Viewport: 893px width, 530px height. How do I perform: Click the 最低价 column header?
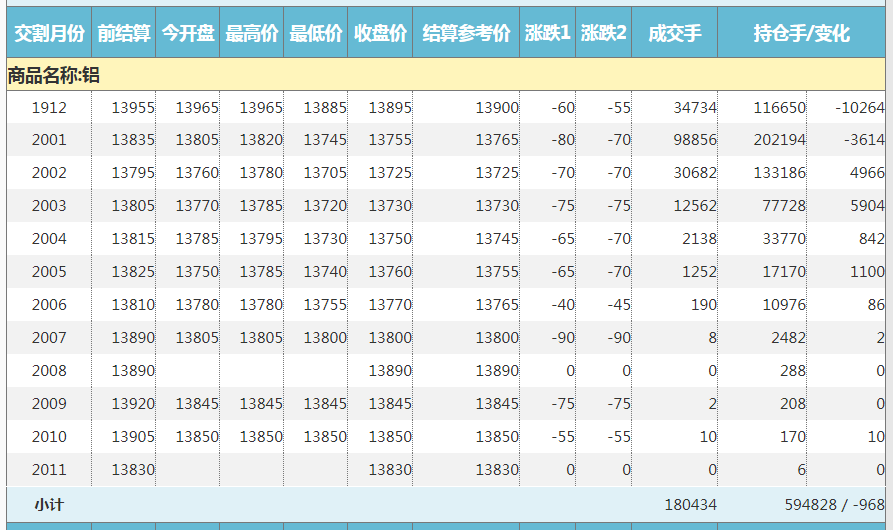[x=316, y=33]
